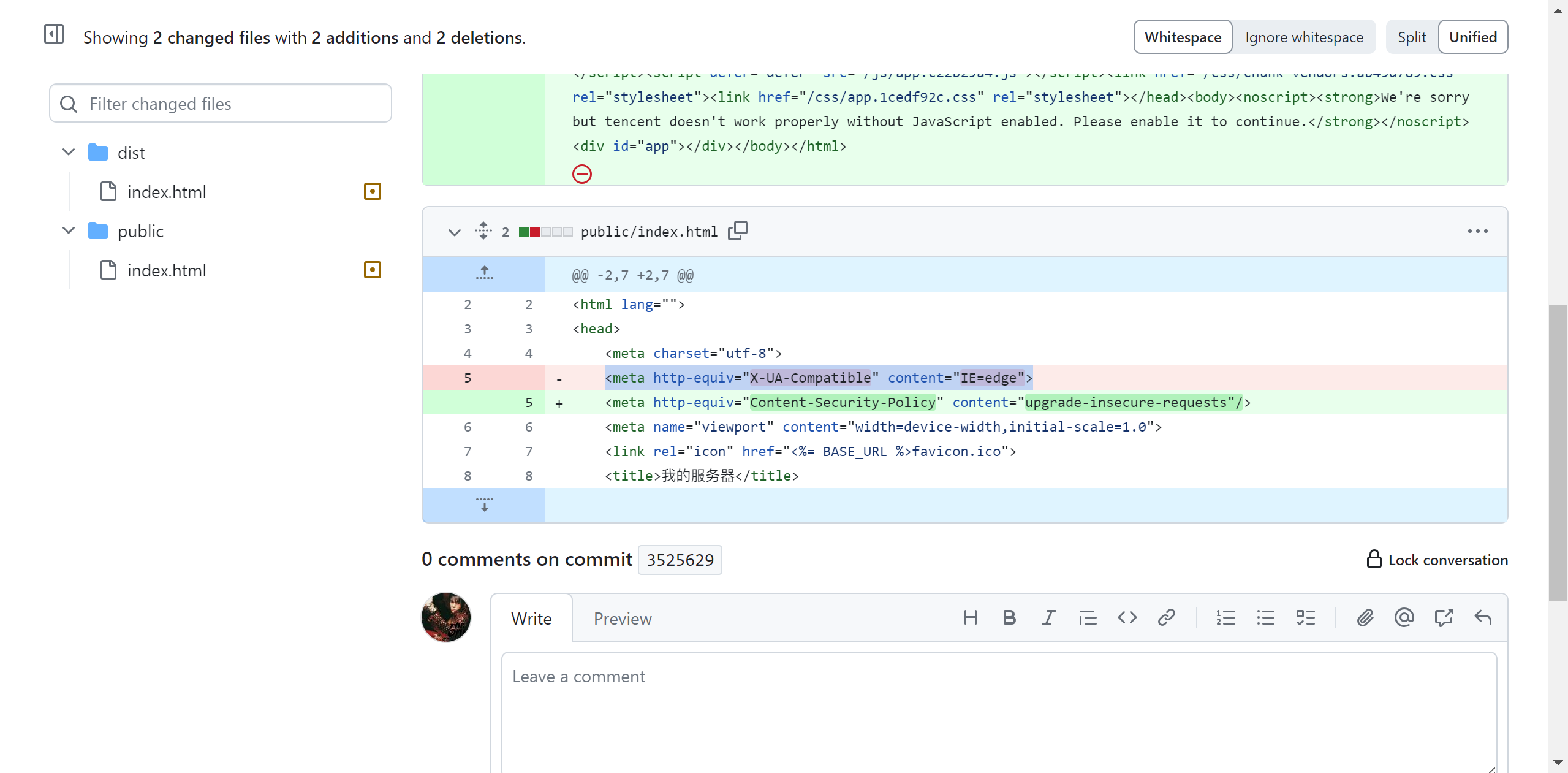Insert a quote block

point(1088,617)
